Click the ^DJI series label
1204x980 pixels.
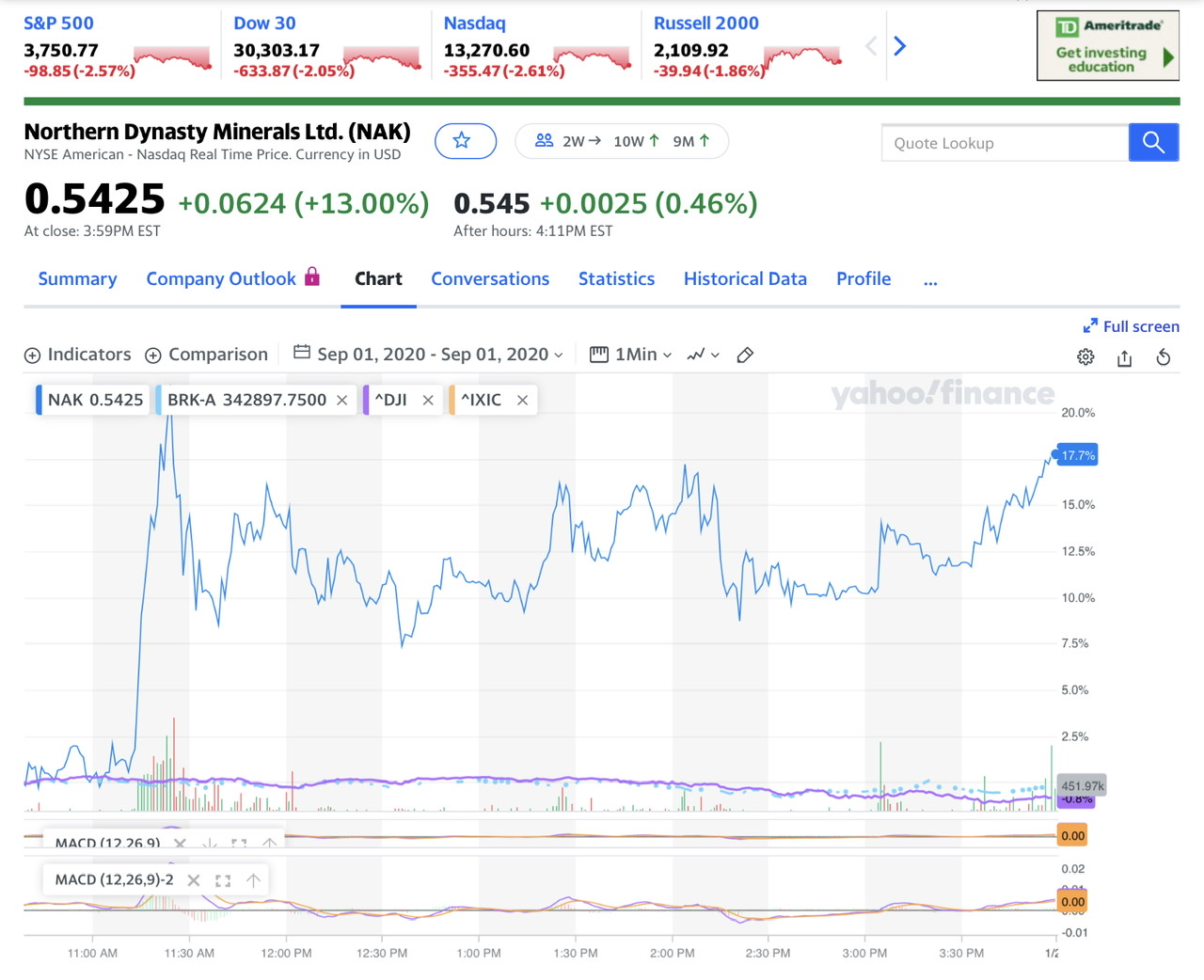390,400
